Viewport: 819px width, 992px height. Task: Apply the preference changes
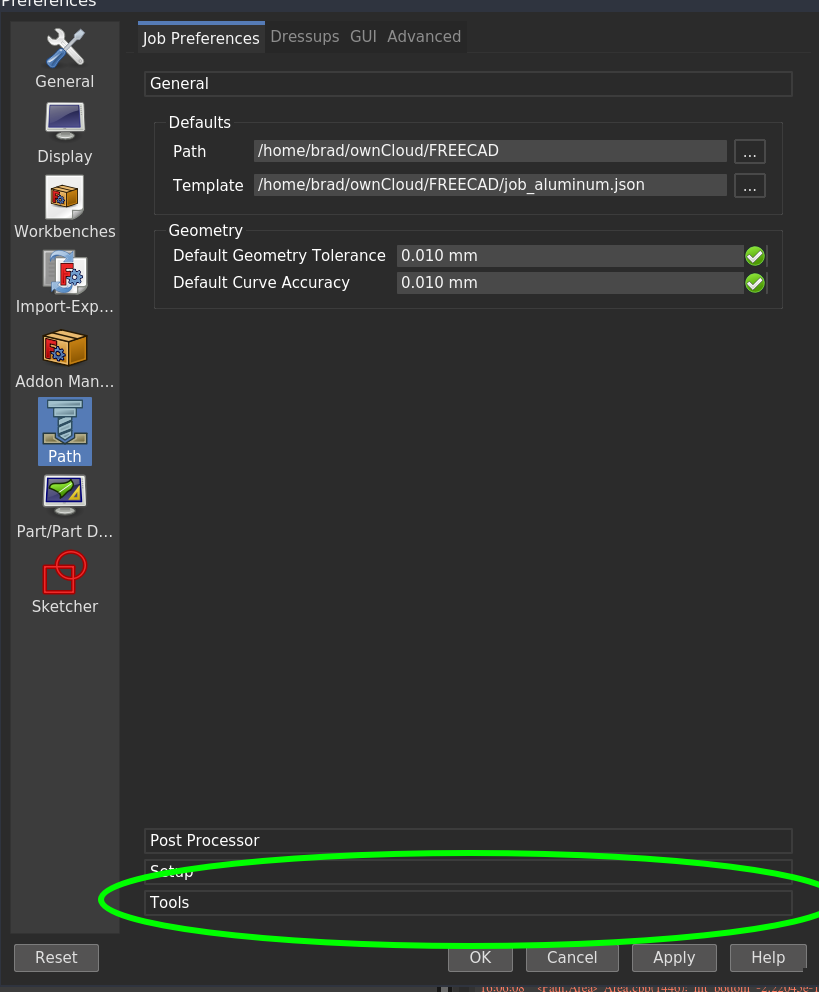click(673, 957)
